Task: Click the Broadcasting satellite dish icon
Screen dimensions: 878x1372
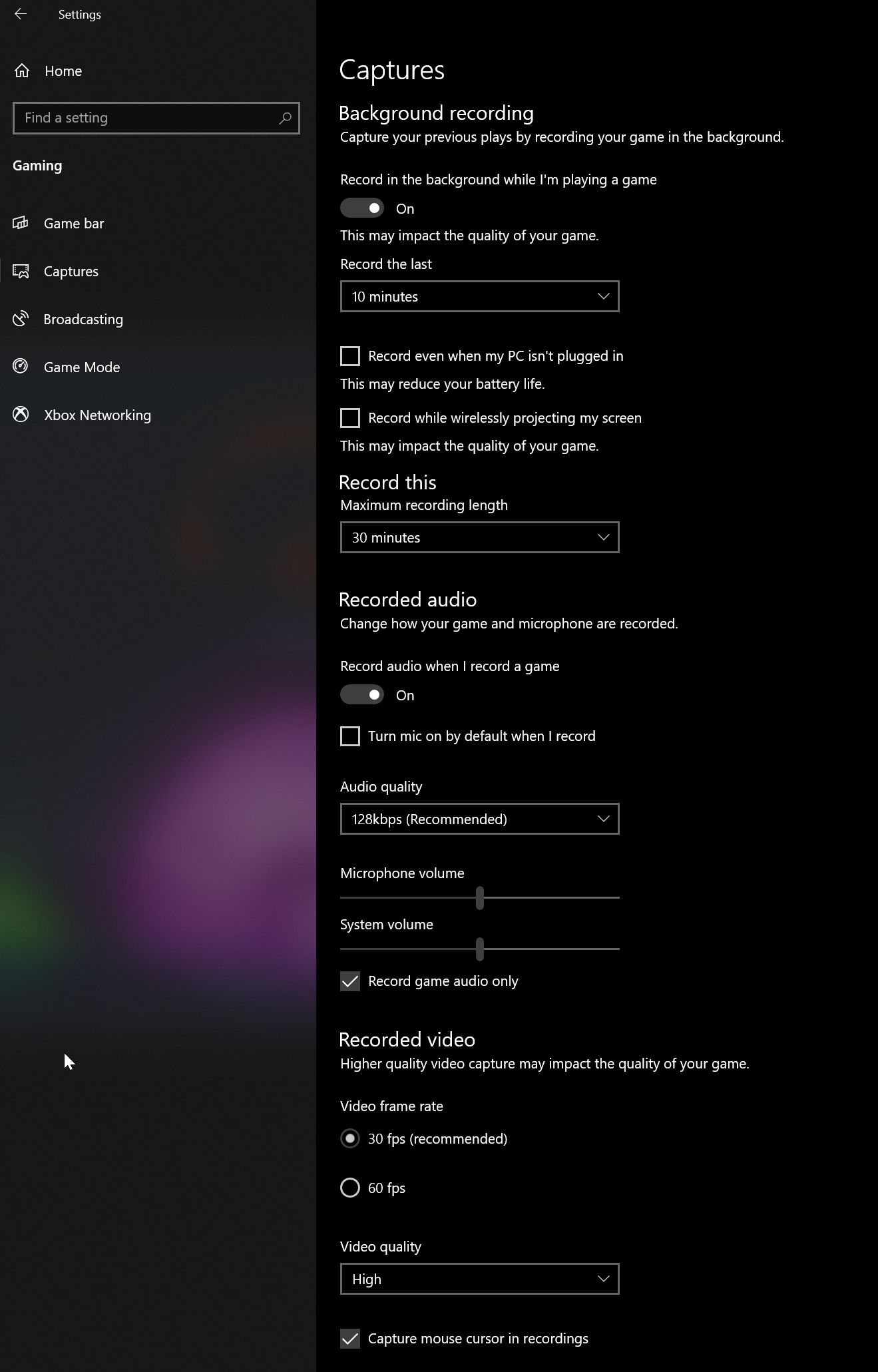Action: [21, 319]
